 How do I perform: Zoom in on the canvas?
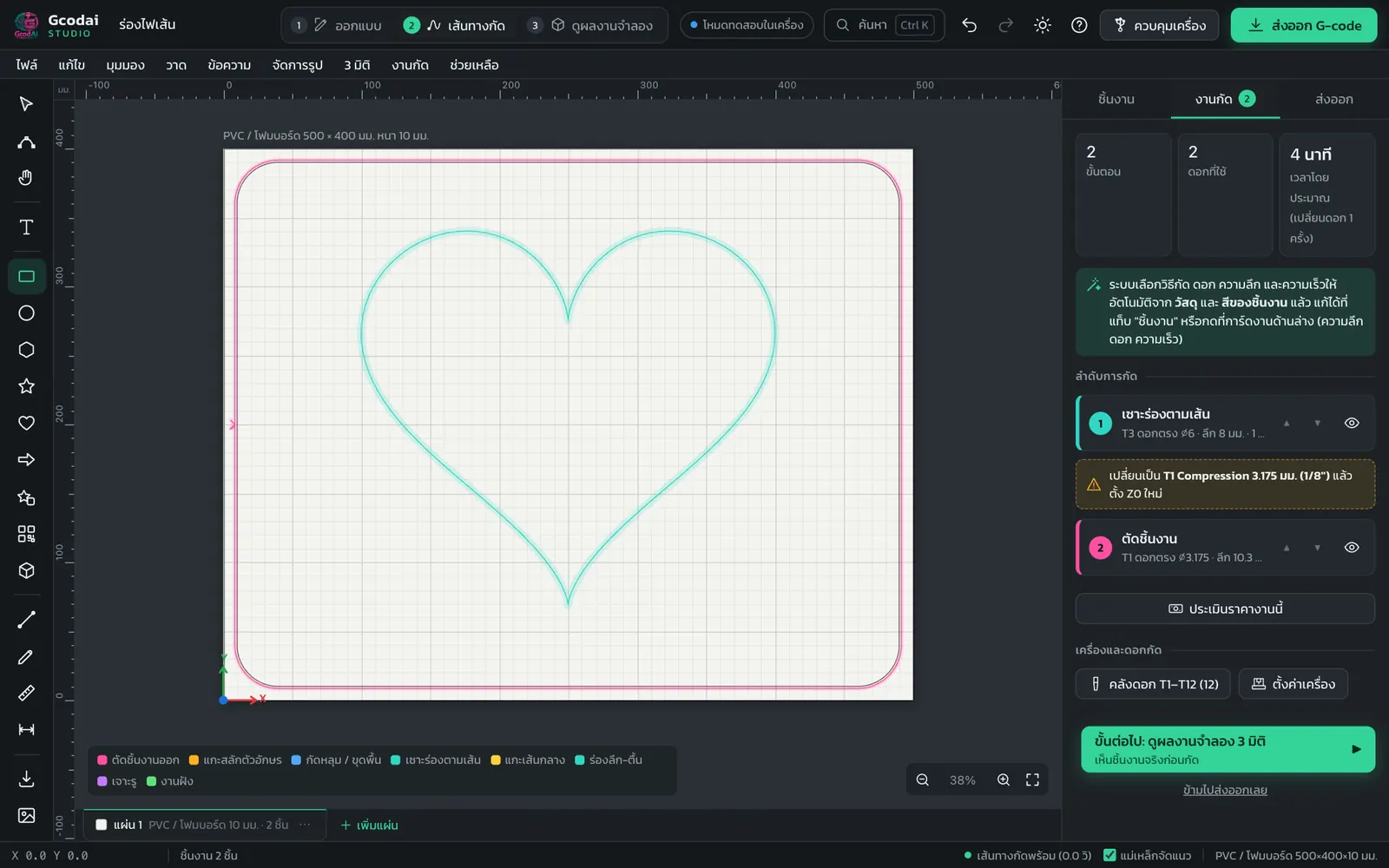1004,780
